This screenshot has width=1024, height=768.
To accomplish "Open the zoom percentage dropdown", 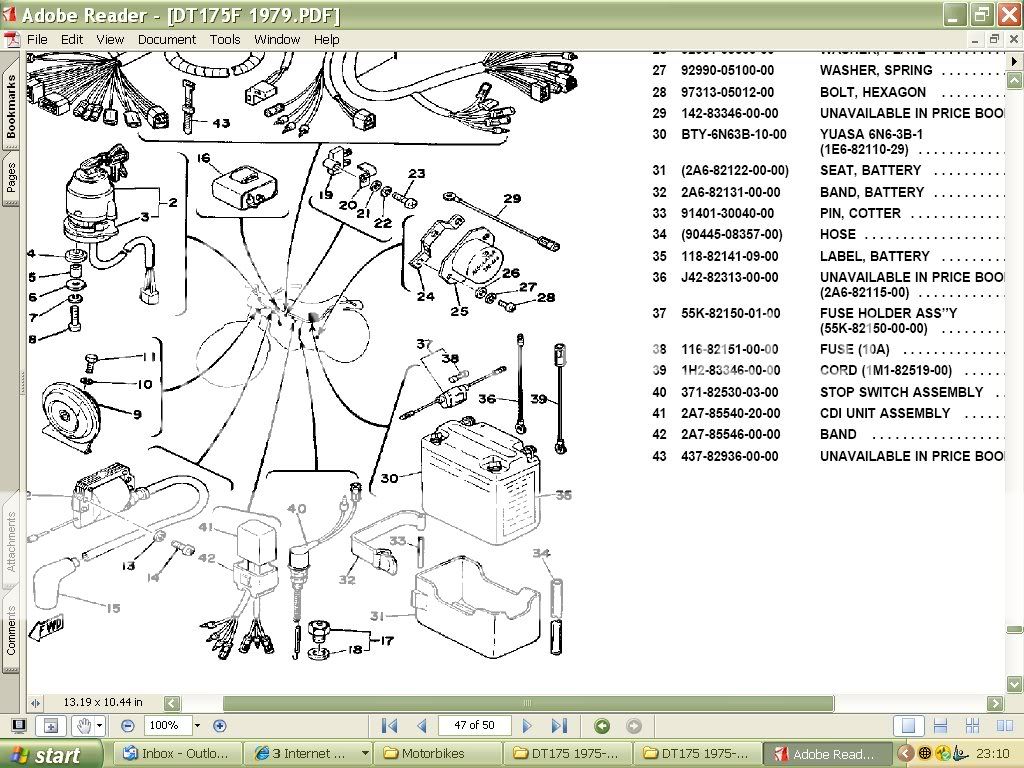I will click(x=197, y=726).
